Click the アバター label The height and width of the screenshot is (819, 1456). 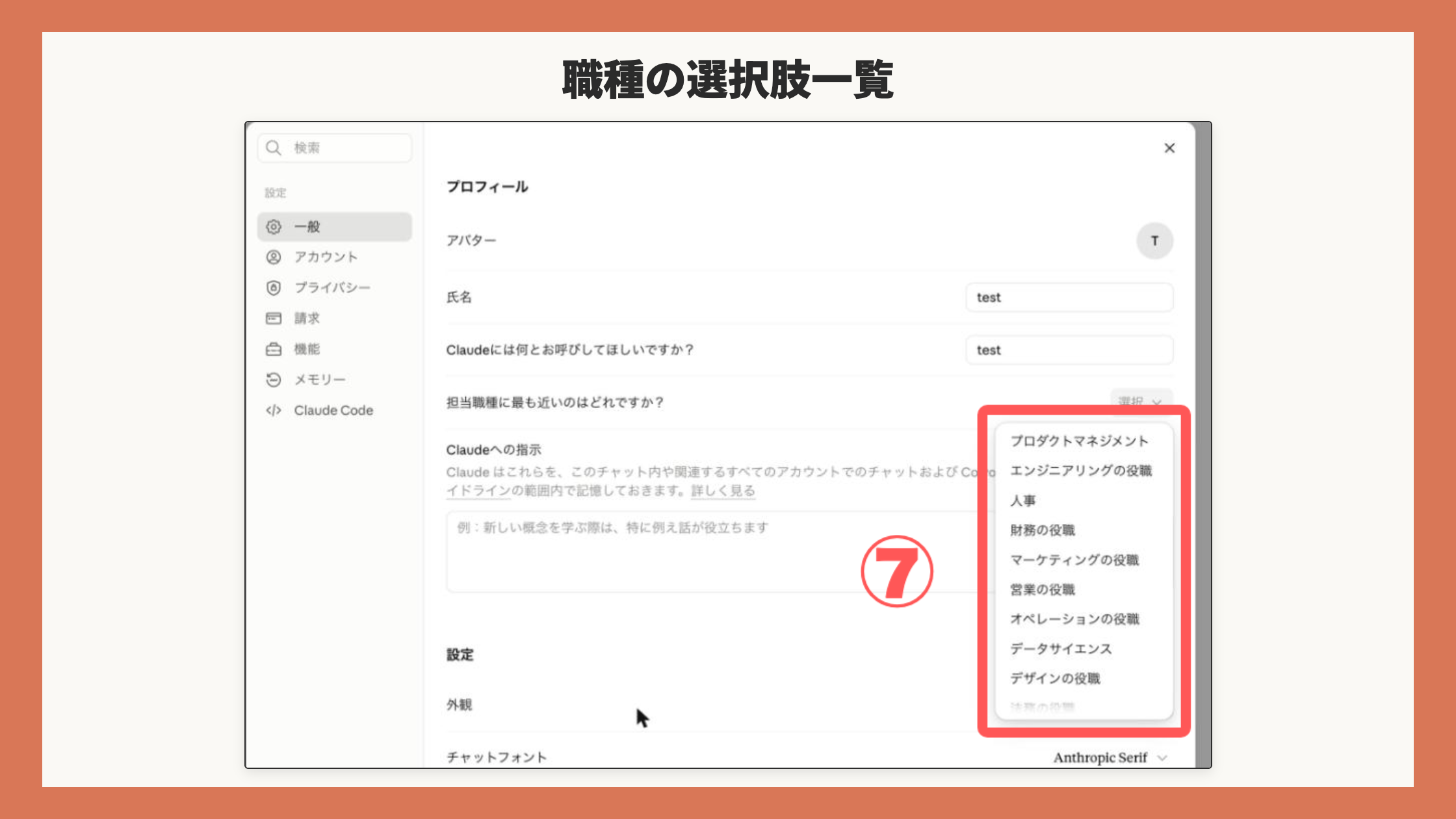[471, 240]
